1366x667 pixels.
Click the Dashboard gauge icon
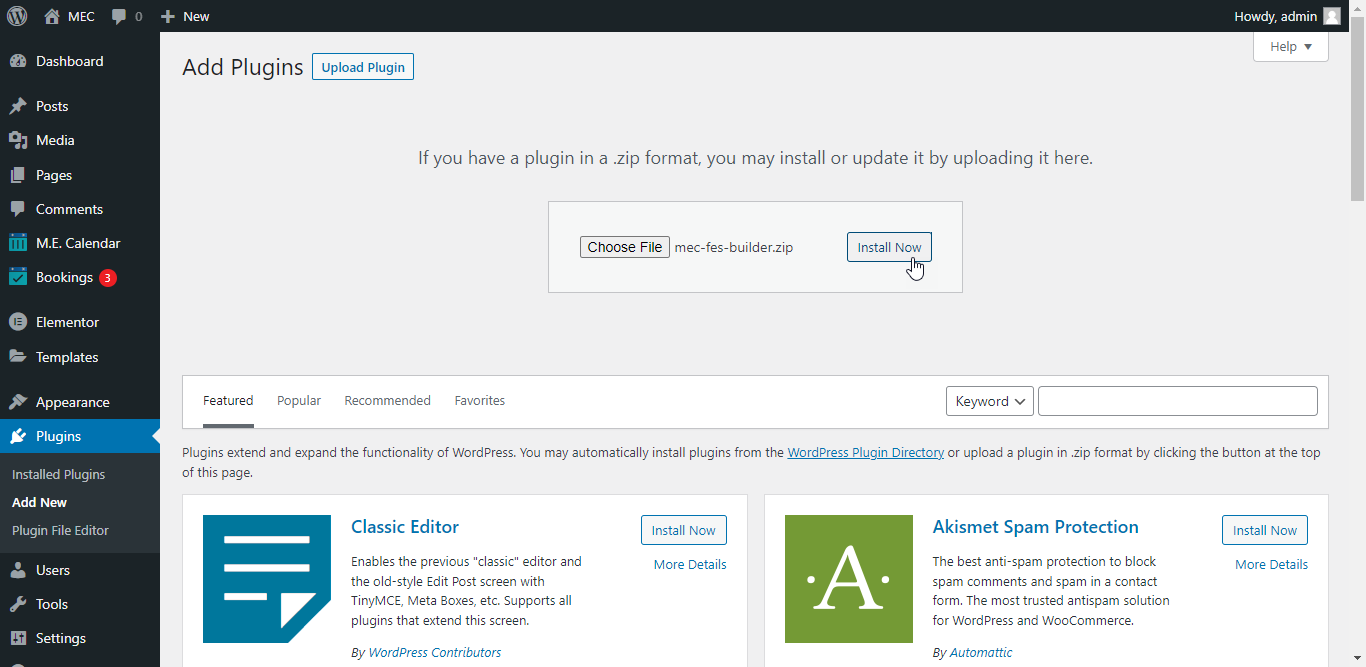point(18,61)
